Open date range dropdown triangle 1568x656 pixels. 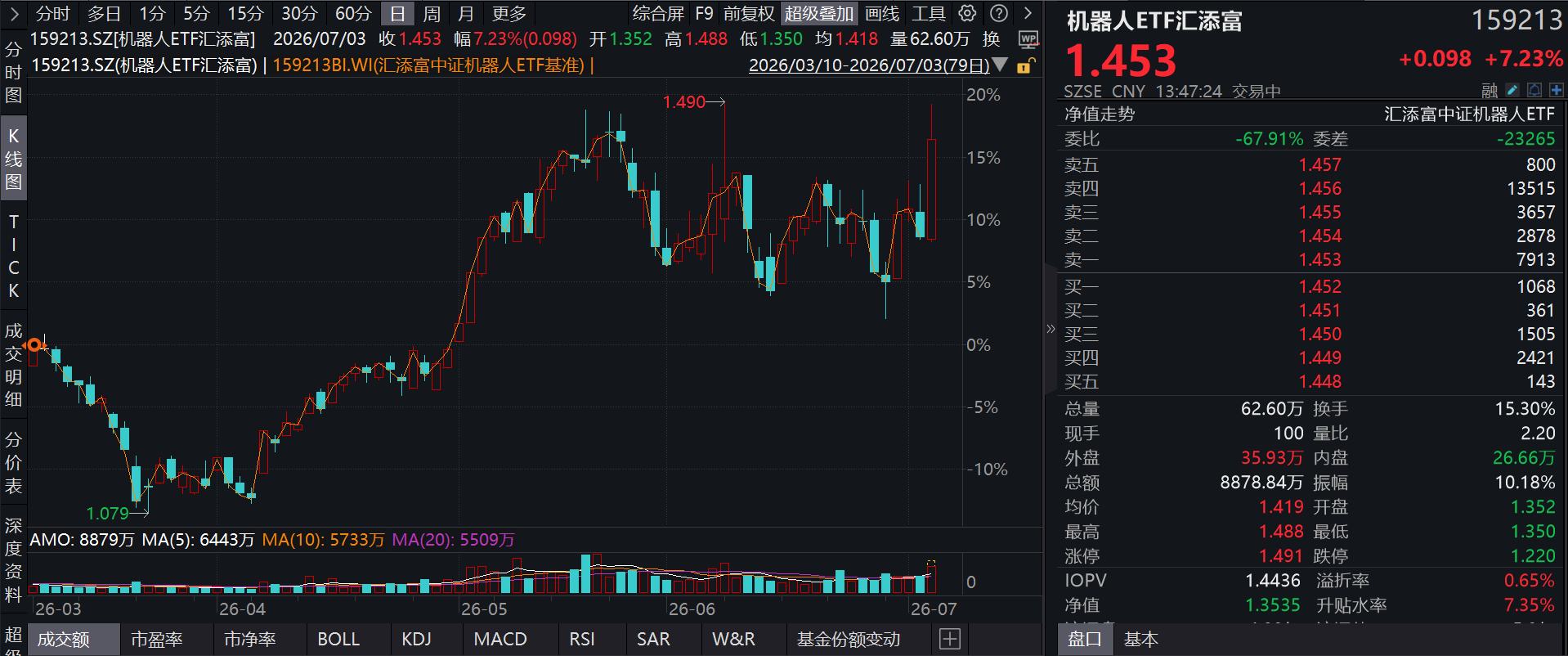point(1000,65)
